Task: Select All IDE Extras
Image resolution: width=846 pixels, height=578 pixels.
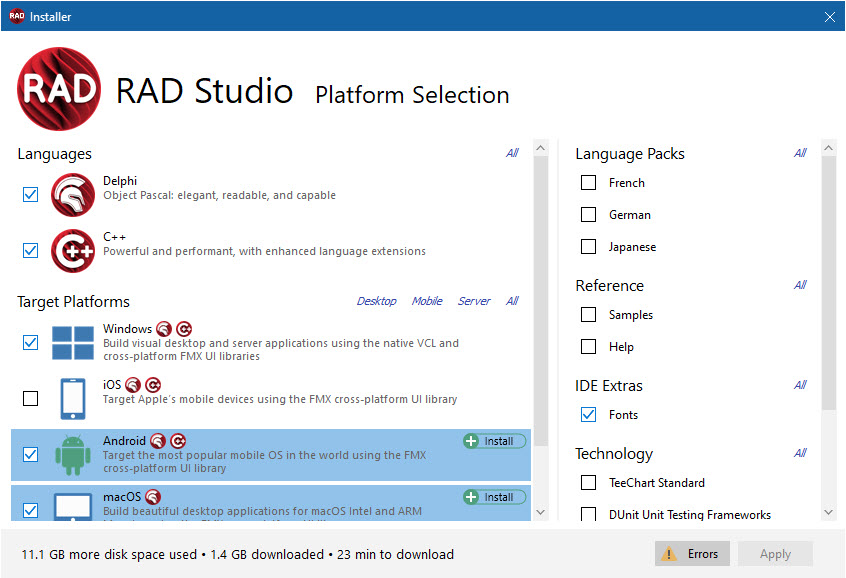Action: (800, 385)
